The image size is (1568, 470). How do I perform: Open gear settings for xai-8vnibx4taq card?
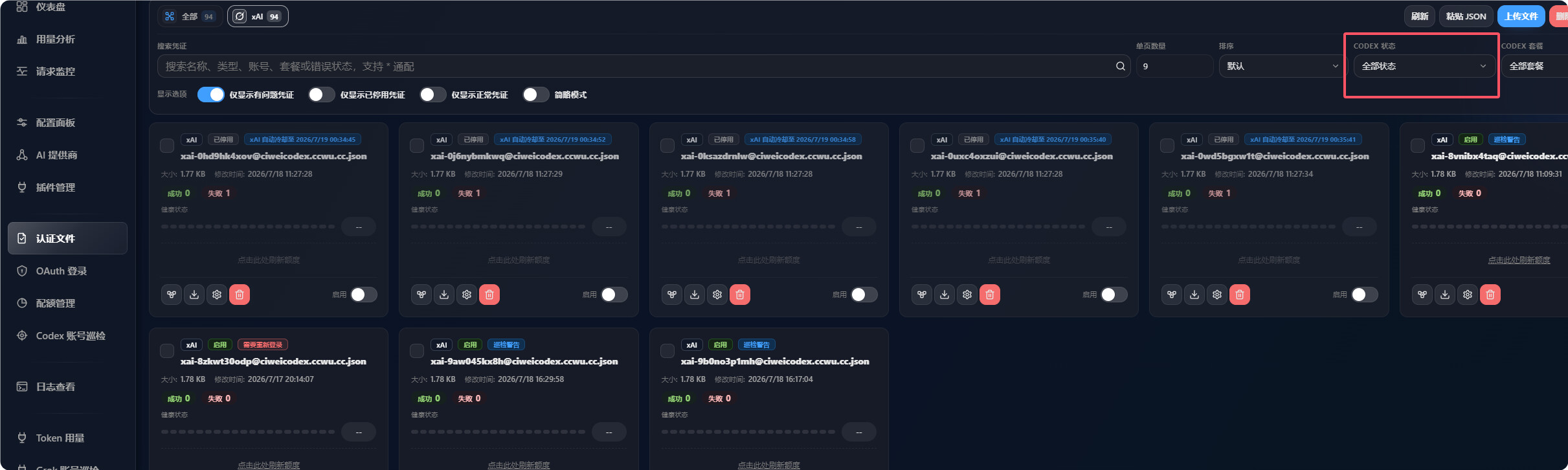tap(1468, 295)
